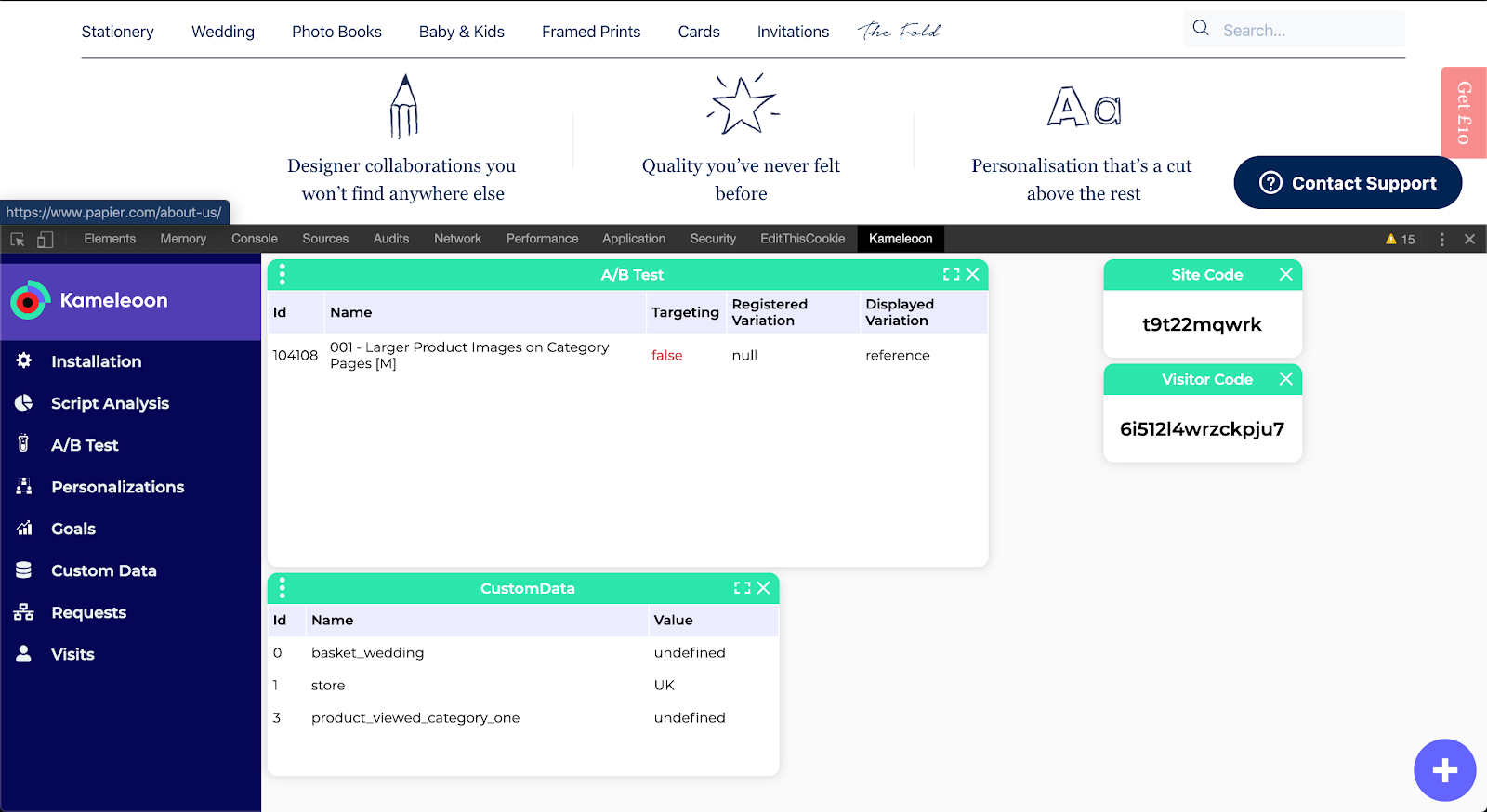
Task: Click the Contact Support question mark icon
Action: (1270, 183)
